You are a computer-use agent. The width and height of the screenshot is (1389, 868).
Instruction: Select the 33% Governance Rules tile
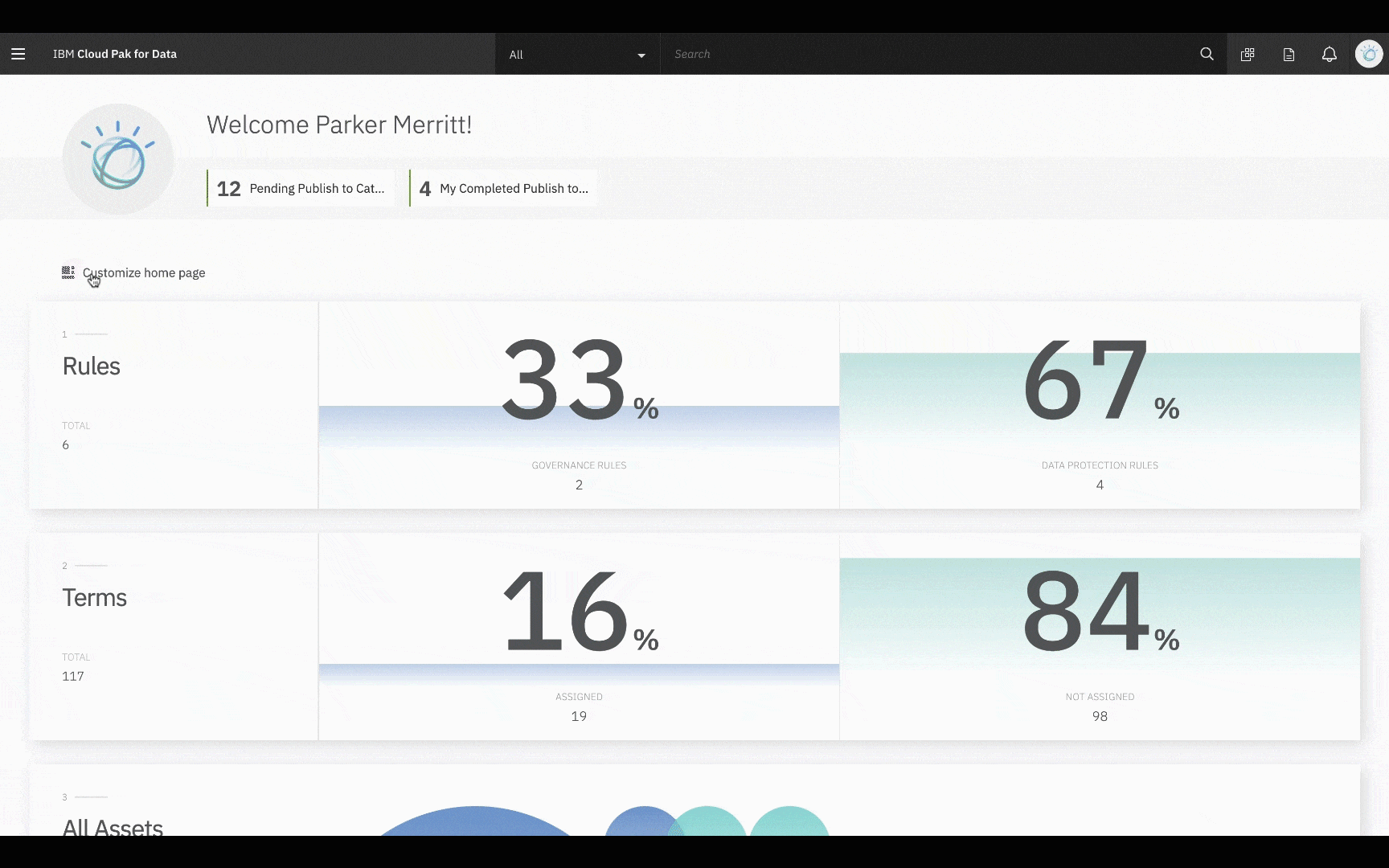coord(579,405)
